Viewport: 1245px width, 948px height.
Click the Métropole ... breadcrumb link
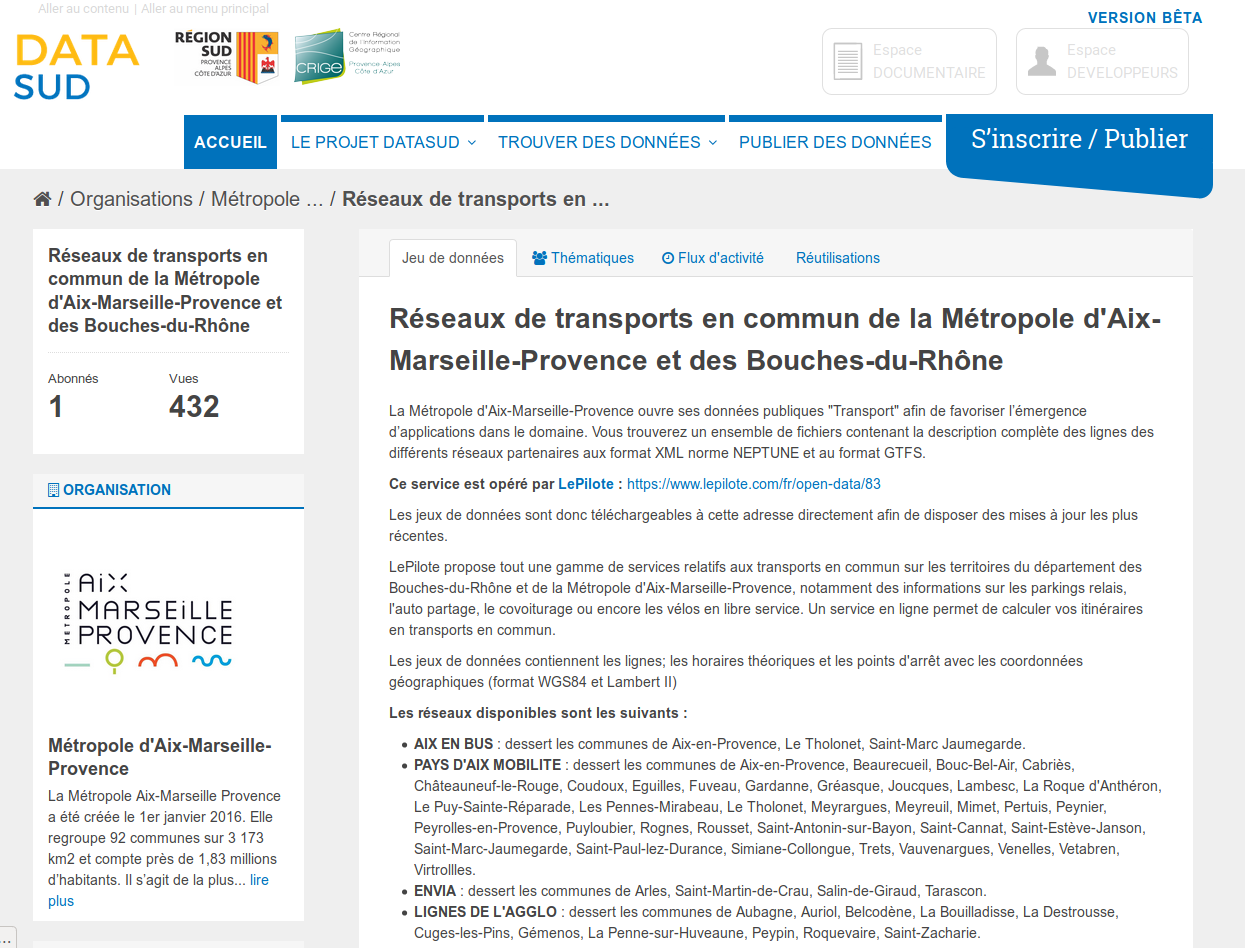(x=267, y=199)
